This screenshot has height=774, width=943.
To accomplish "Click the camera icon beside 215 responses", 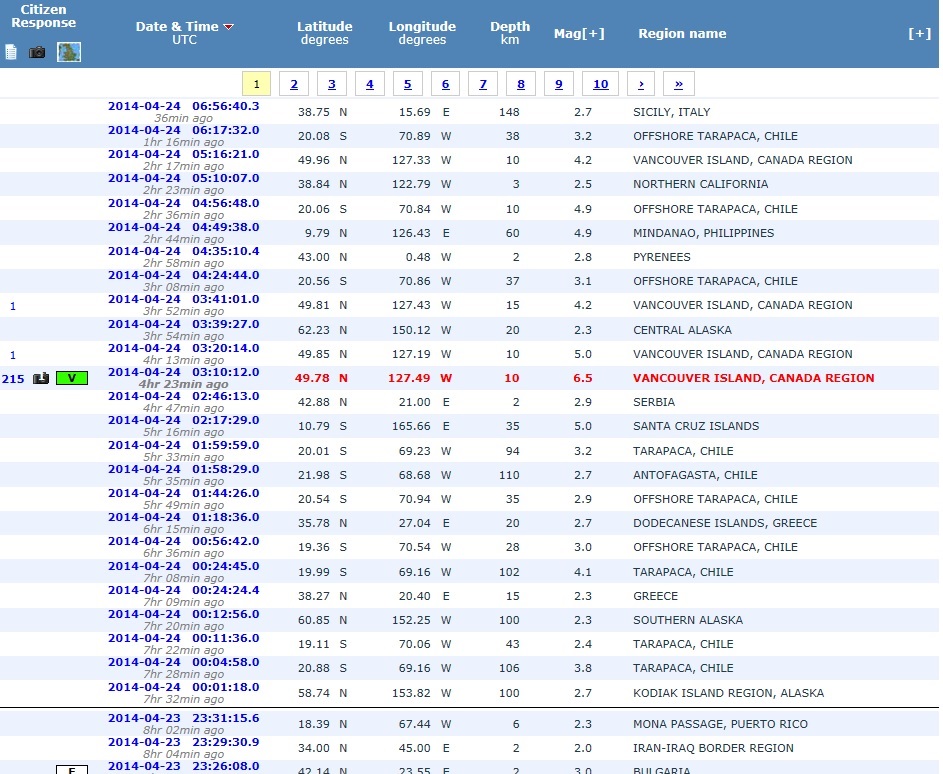I will pos(41,378).
